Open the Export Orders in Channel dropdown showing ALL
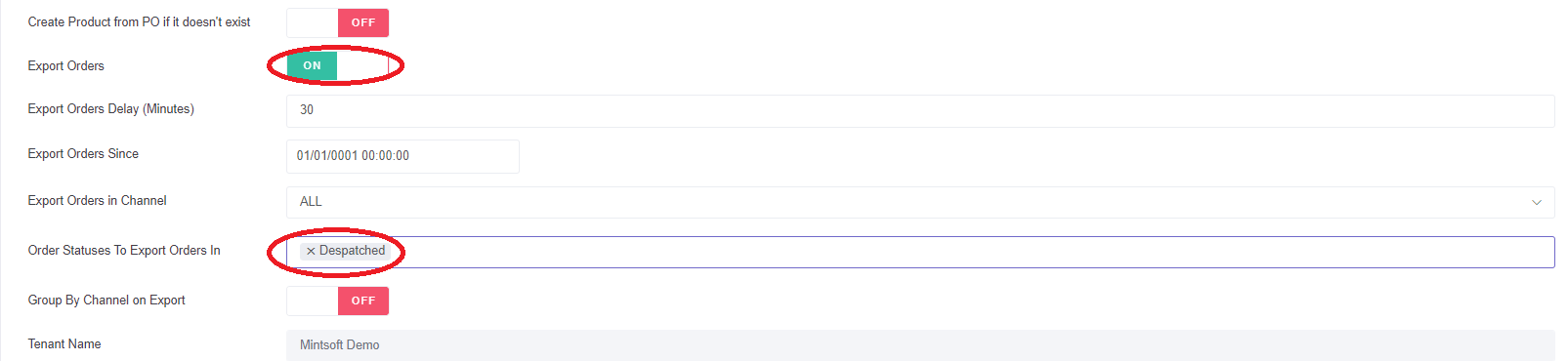Viewport: 1568px width, 361px height. [920, 202]
